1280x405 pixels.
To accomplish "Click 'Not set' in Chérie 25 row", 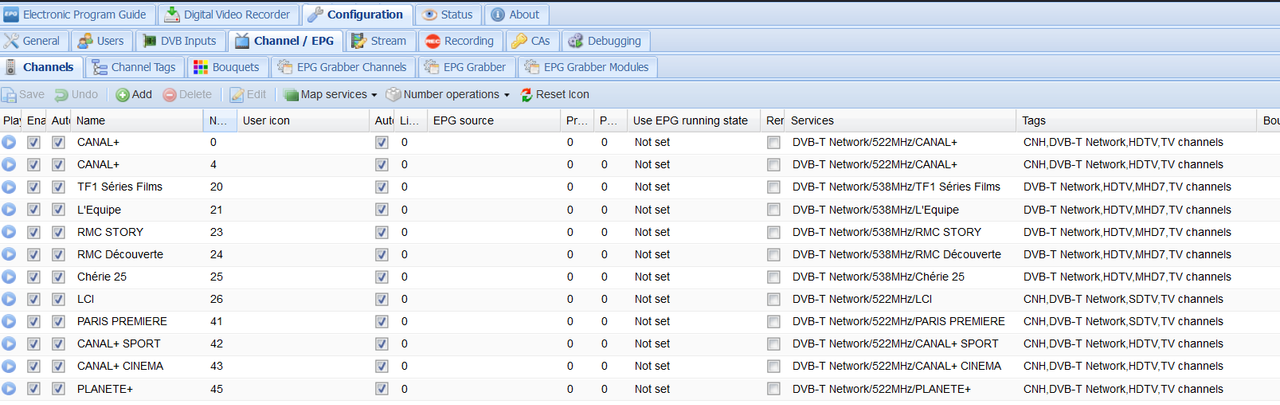I will [x=652, y=277].
